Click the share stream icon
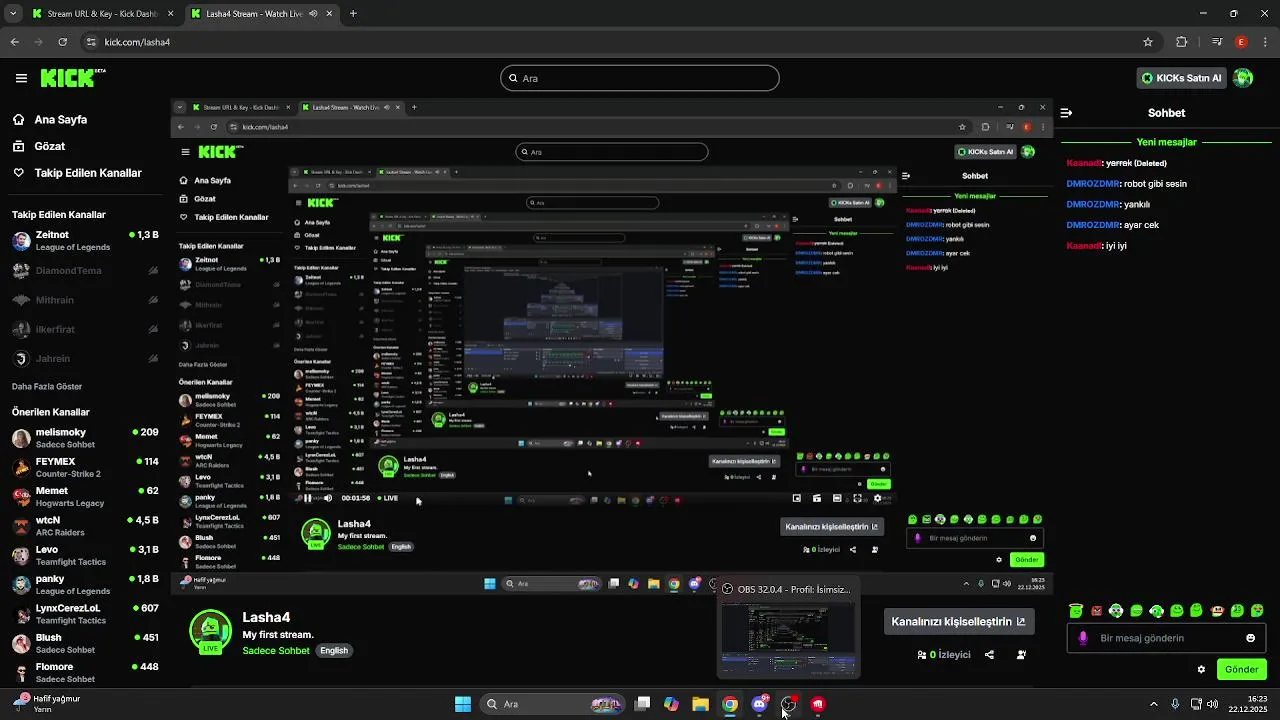The width and height of the screenshot is (1280, 720). tap(989, 655)
